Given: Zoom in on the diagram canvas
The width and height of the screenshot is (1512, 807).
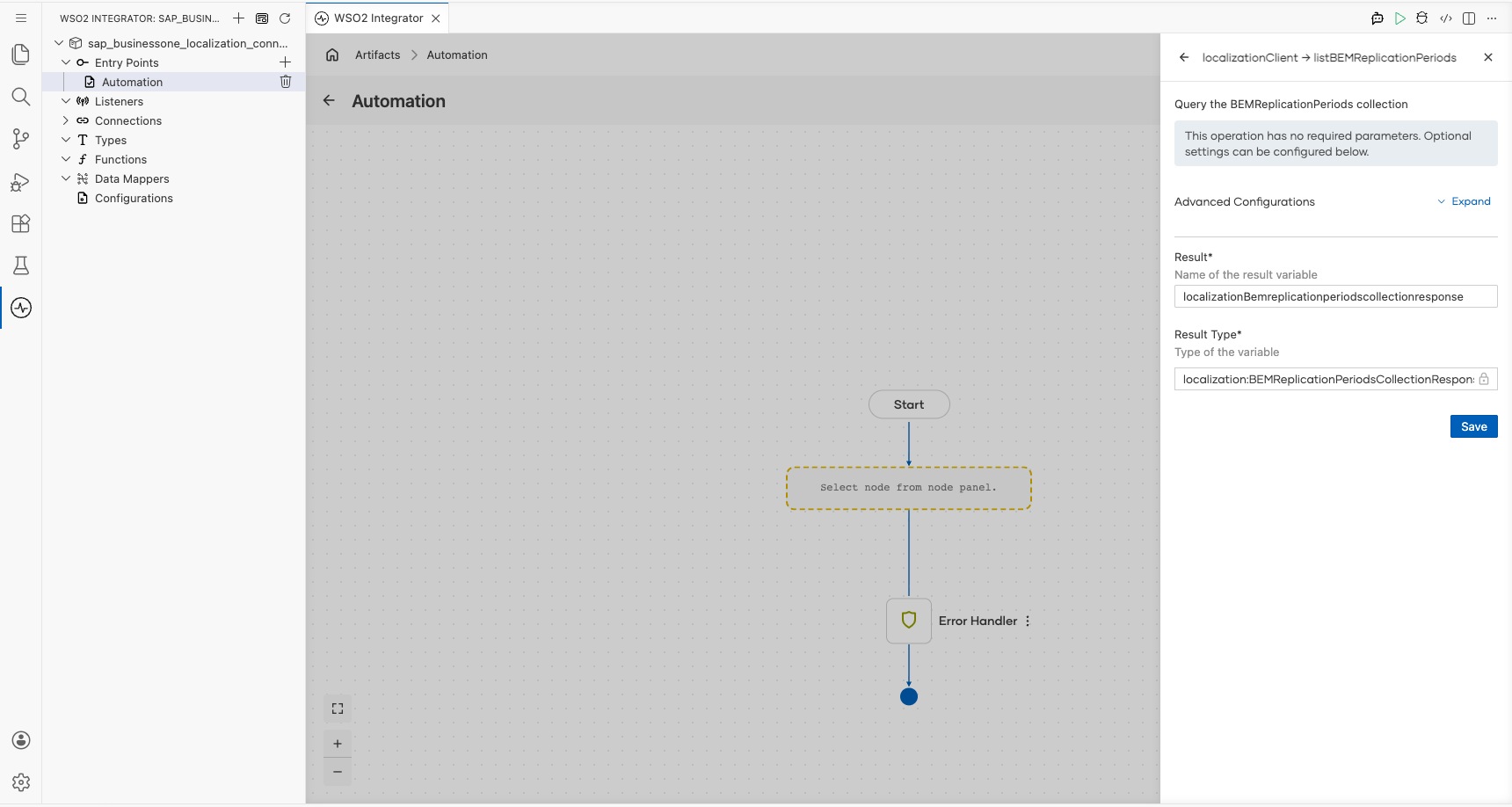Looking at the screenshot, I should click(338, 744).
